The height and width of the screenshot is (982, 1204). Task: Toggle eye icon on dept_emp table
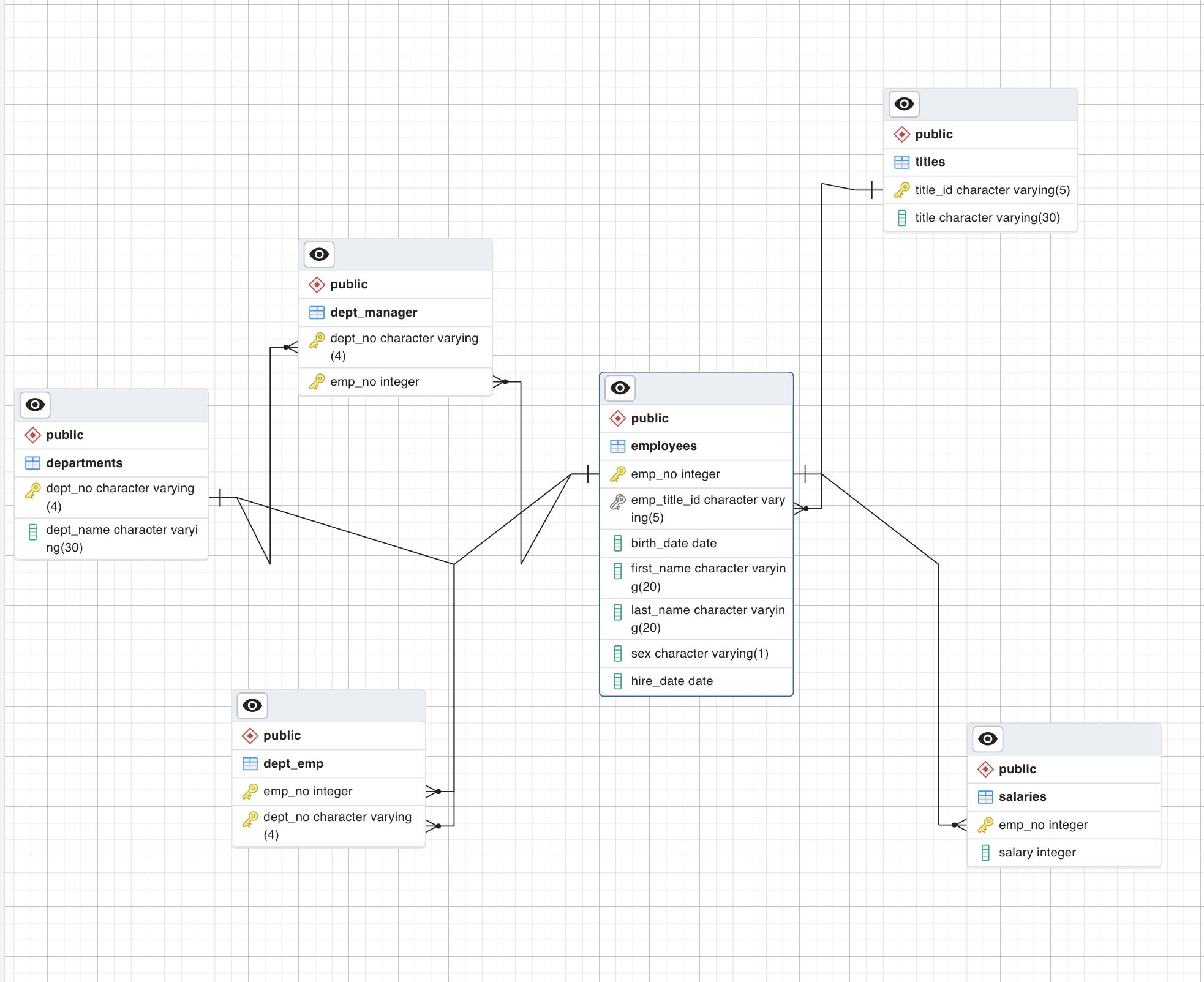coord(252,705)
